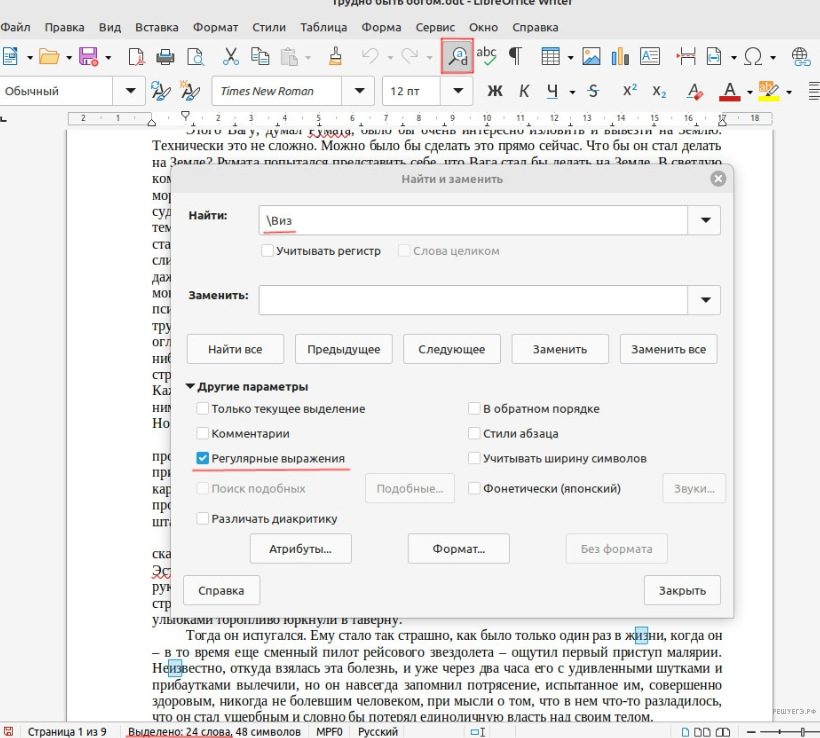Open the Таблица menu
This screenshot has height=738, width=820.
tap(324, 28)
